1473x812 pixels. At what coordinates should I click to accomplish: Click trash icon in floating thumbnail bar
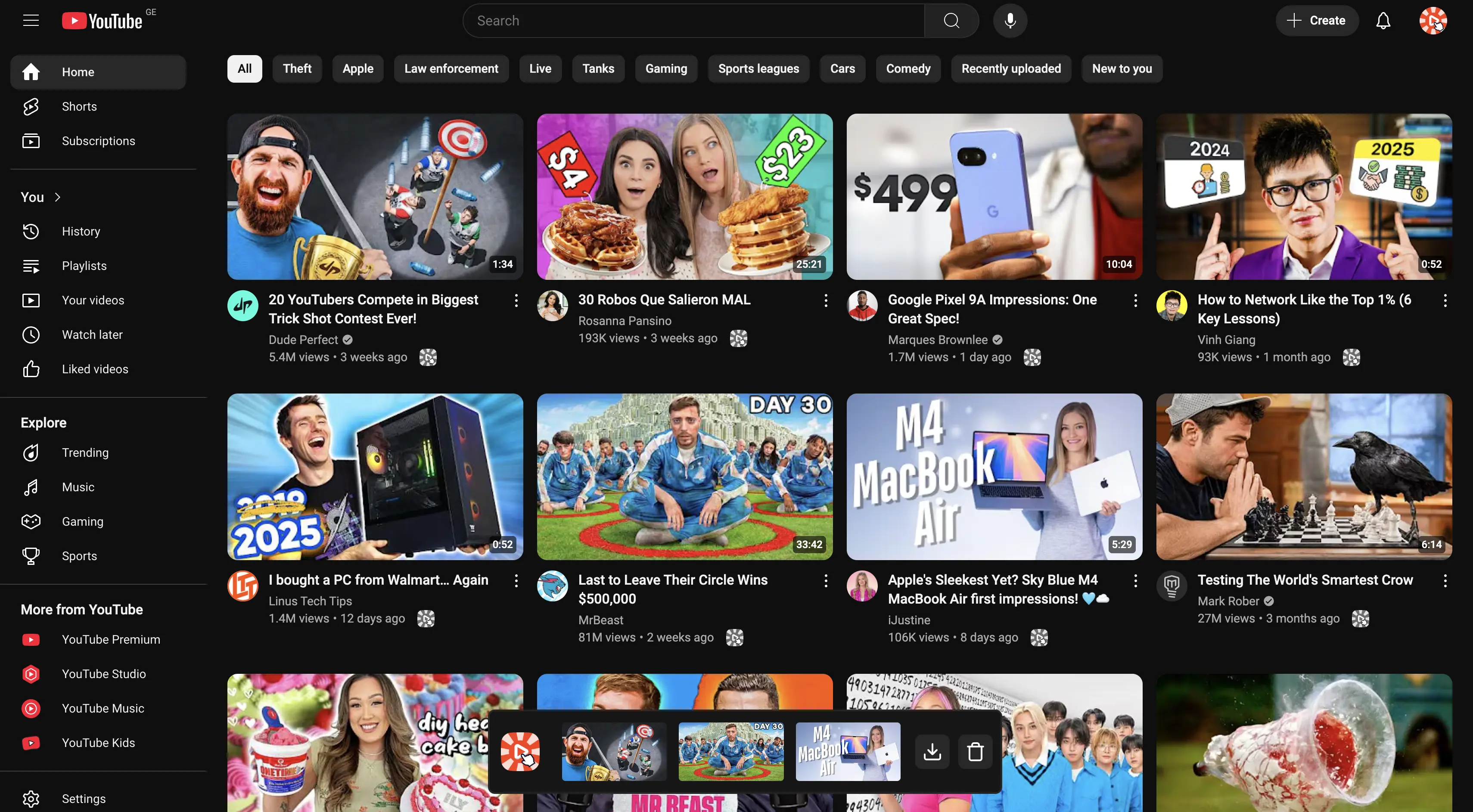975,751
